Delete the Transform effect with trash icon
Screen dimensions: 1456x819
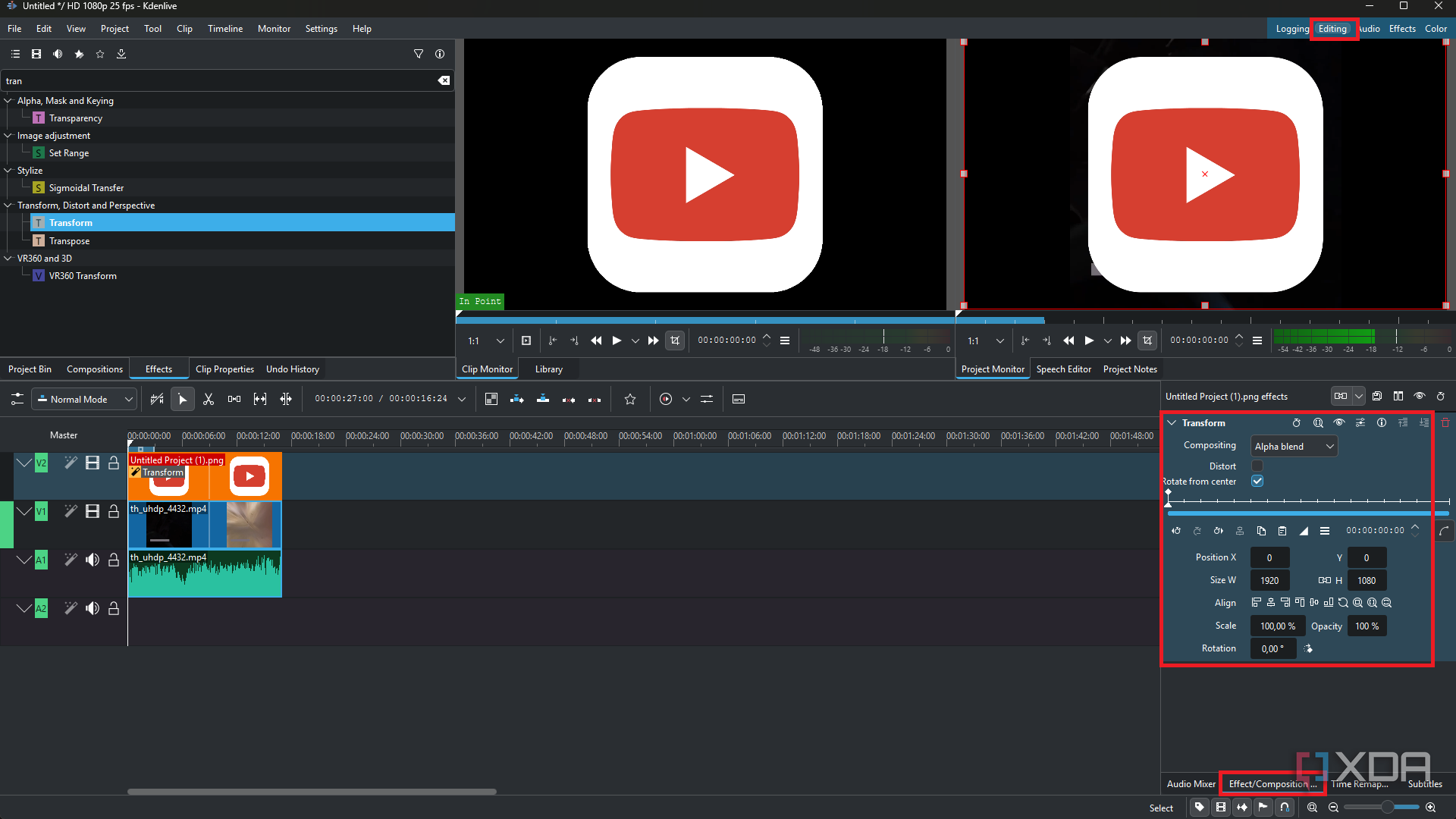[x=1445, y=423]
